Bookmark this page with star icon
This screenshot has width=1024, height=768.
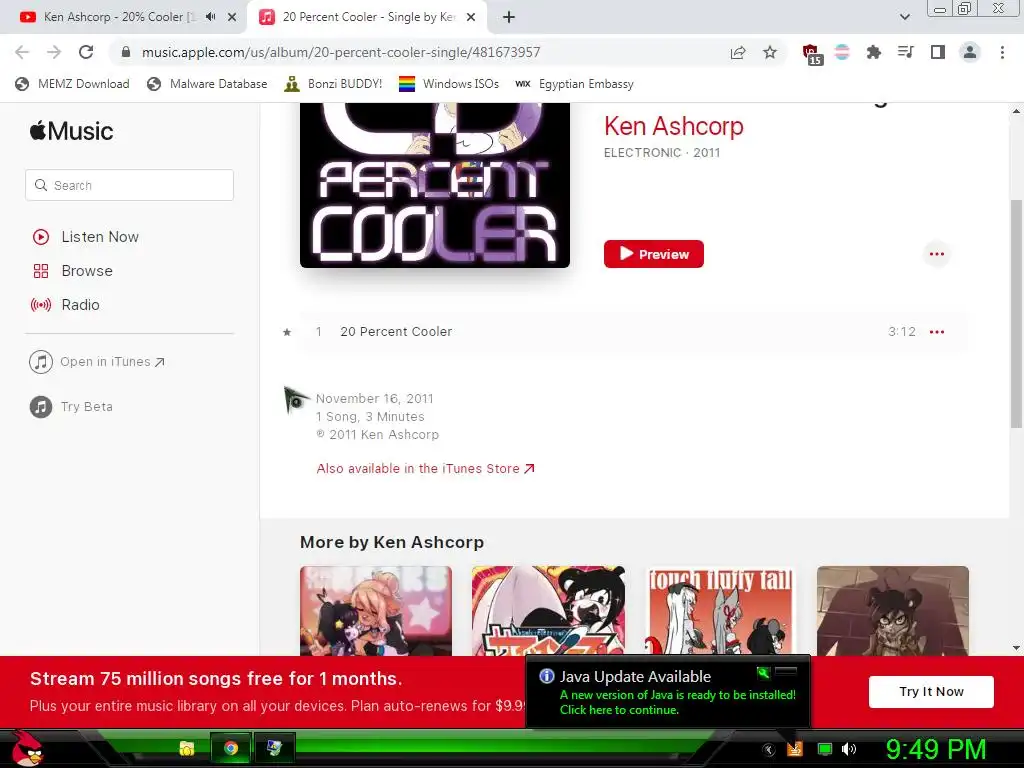click(x=770, y=52)
